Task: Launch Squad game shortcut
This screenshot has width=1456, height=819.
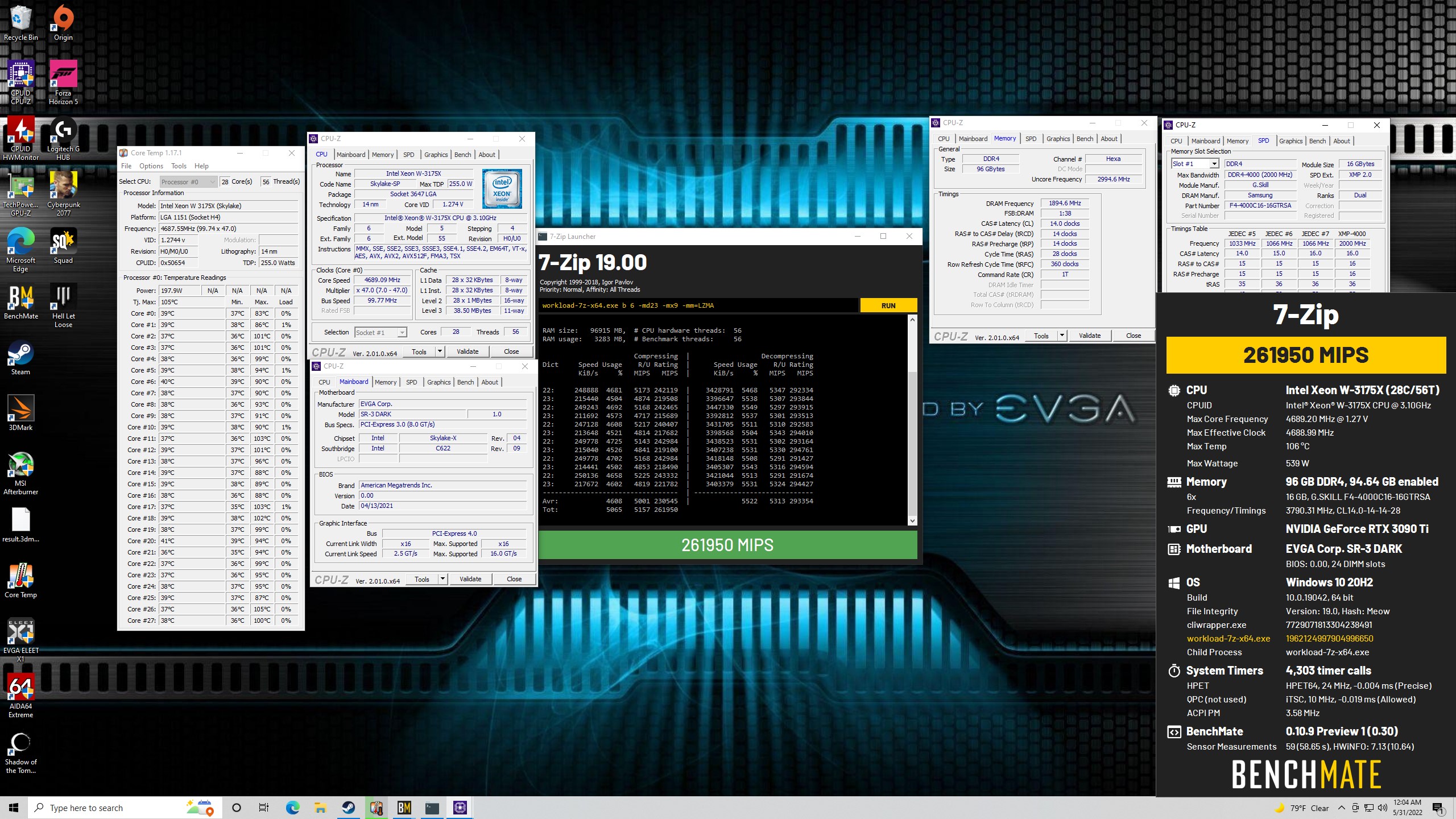Action: pyautogui.click(x=63, y=246)
